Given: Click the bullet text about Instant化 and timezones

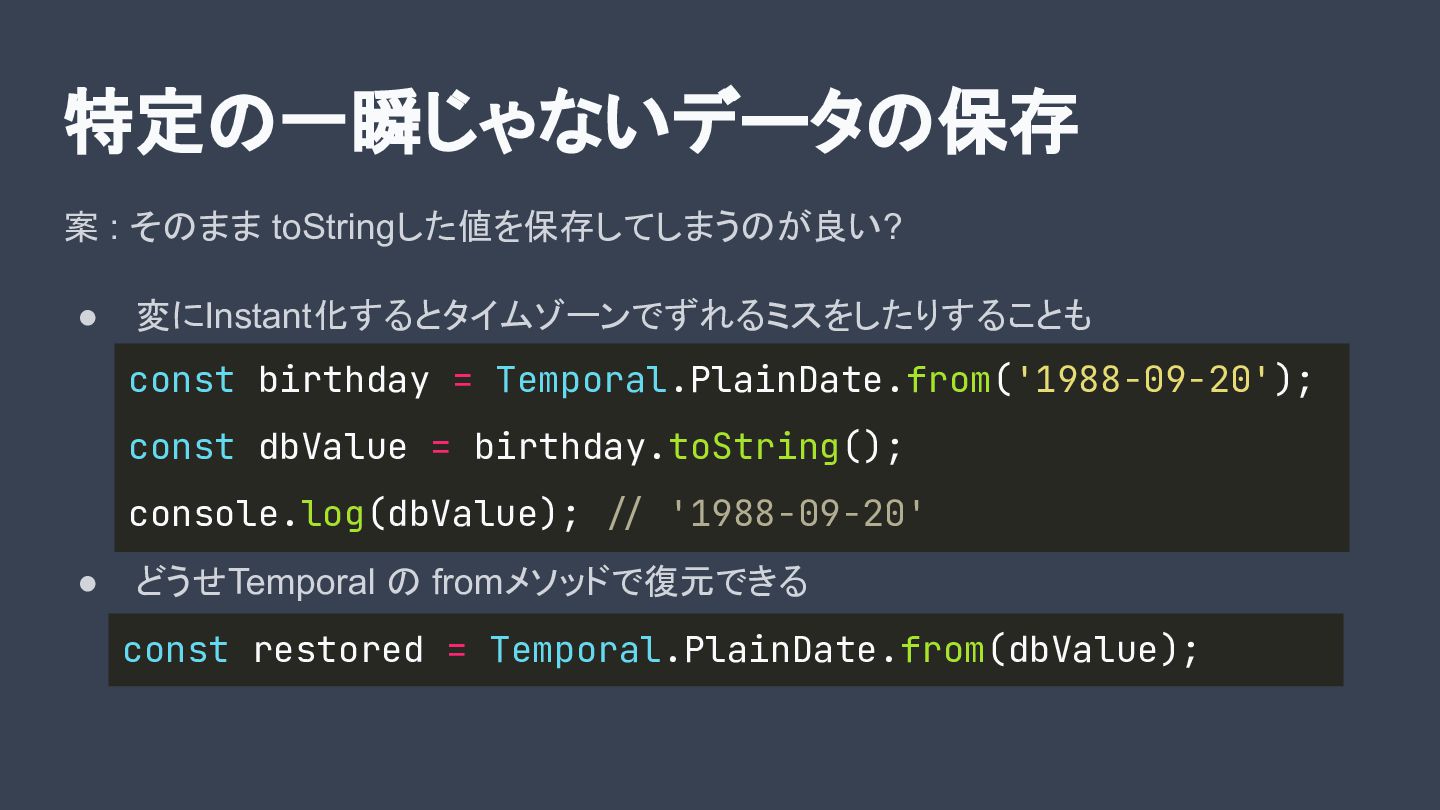Looking at the screenshot, I should click(x=613, y=317).
